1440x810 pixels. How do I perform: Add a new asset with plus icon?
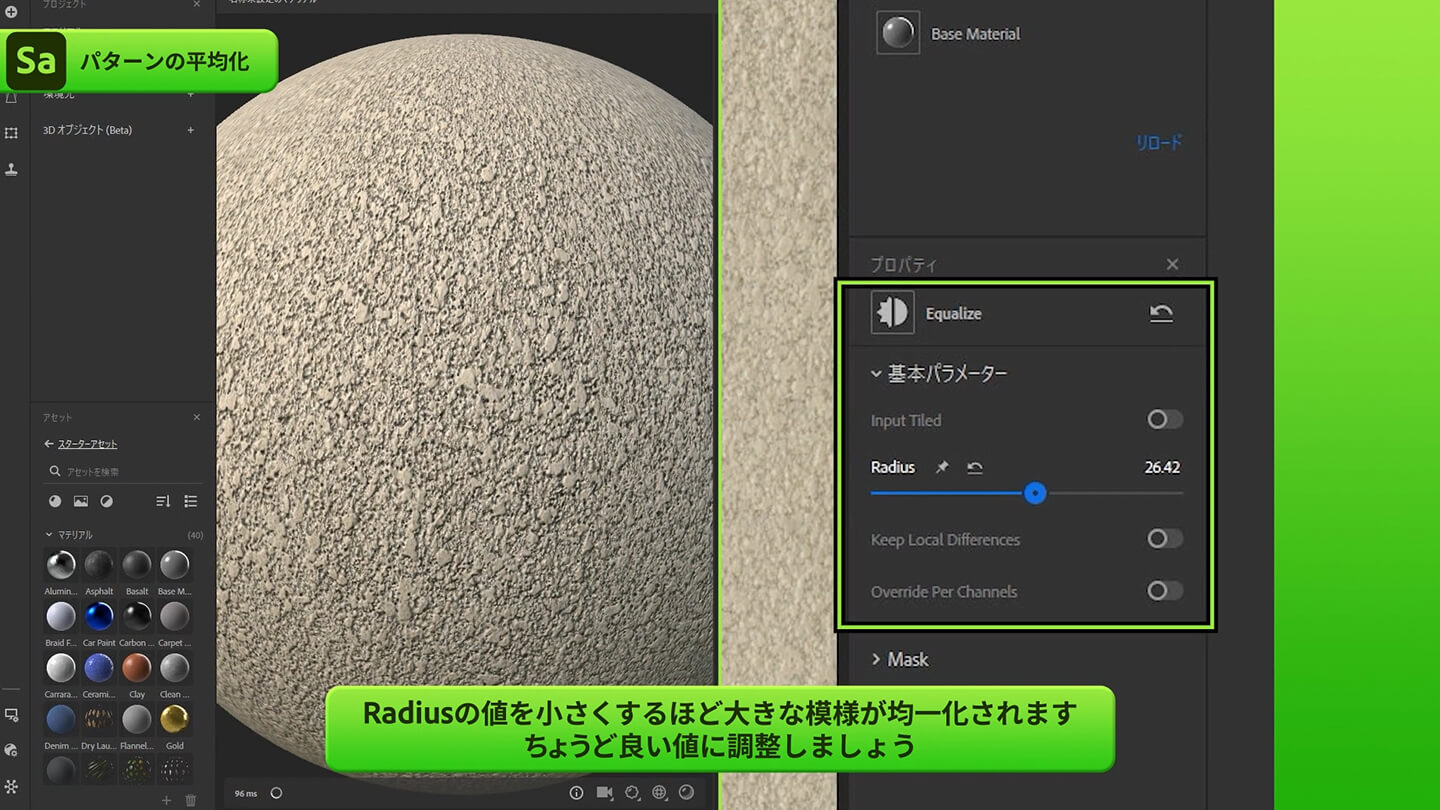point(166,800)
